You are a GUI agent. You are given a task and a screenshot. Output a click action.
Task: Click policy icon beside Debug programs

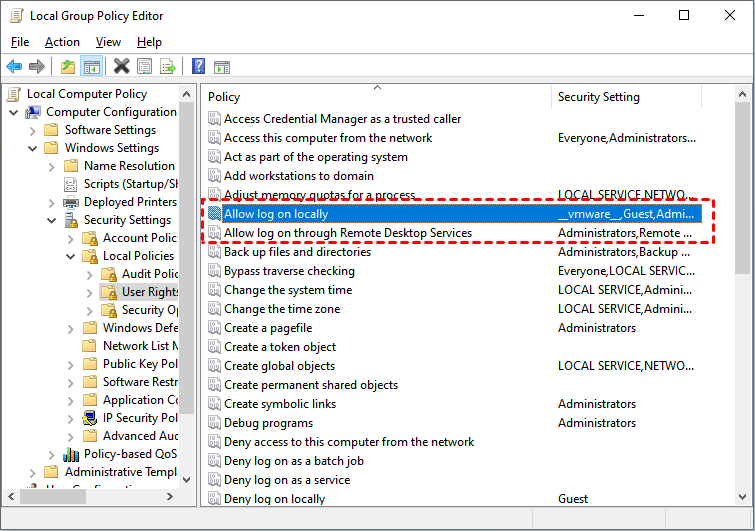tap(214, 423)
